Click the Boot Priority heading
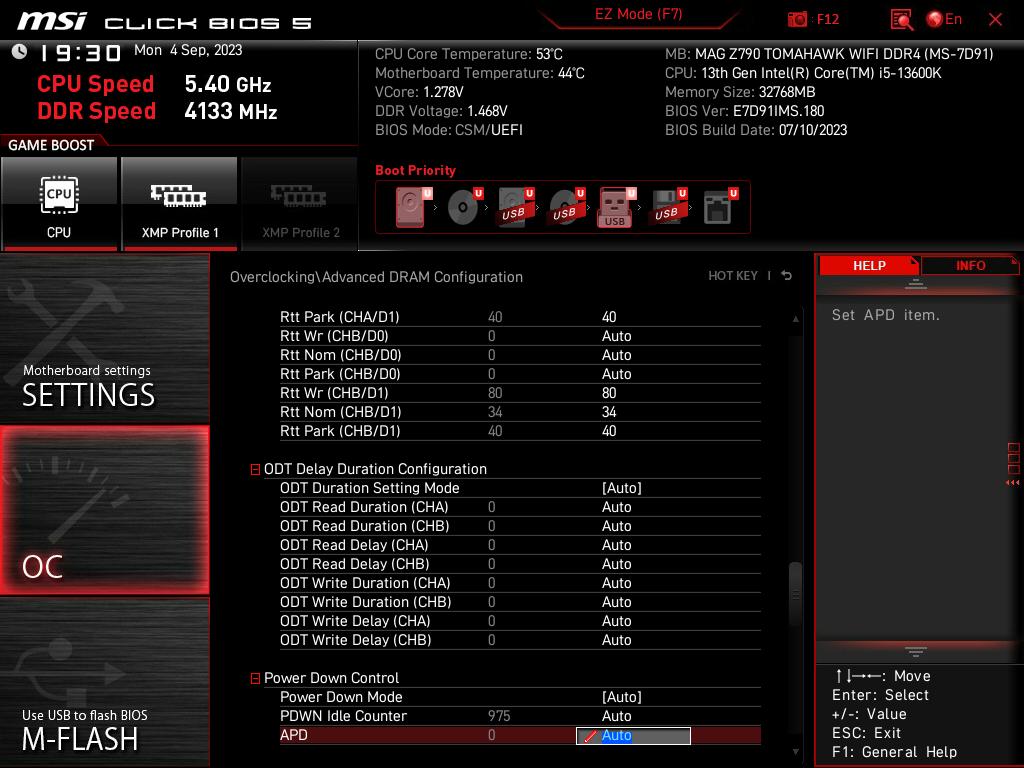This screenshot has height=768, width=1024. click(415, 170)
